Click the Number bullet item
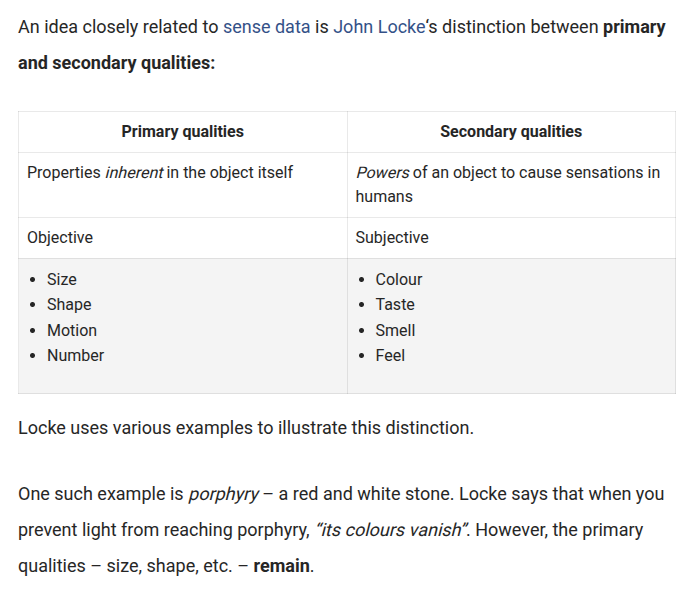Viewport: 685px width, 600px height. (x=75, y=355)
